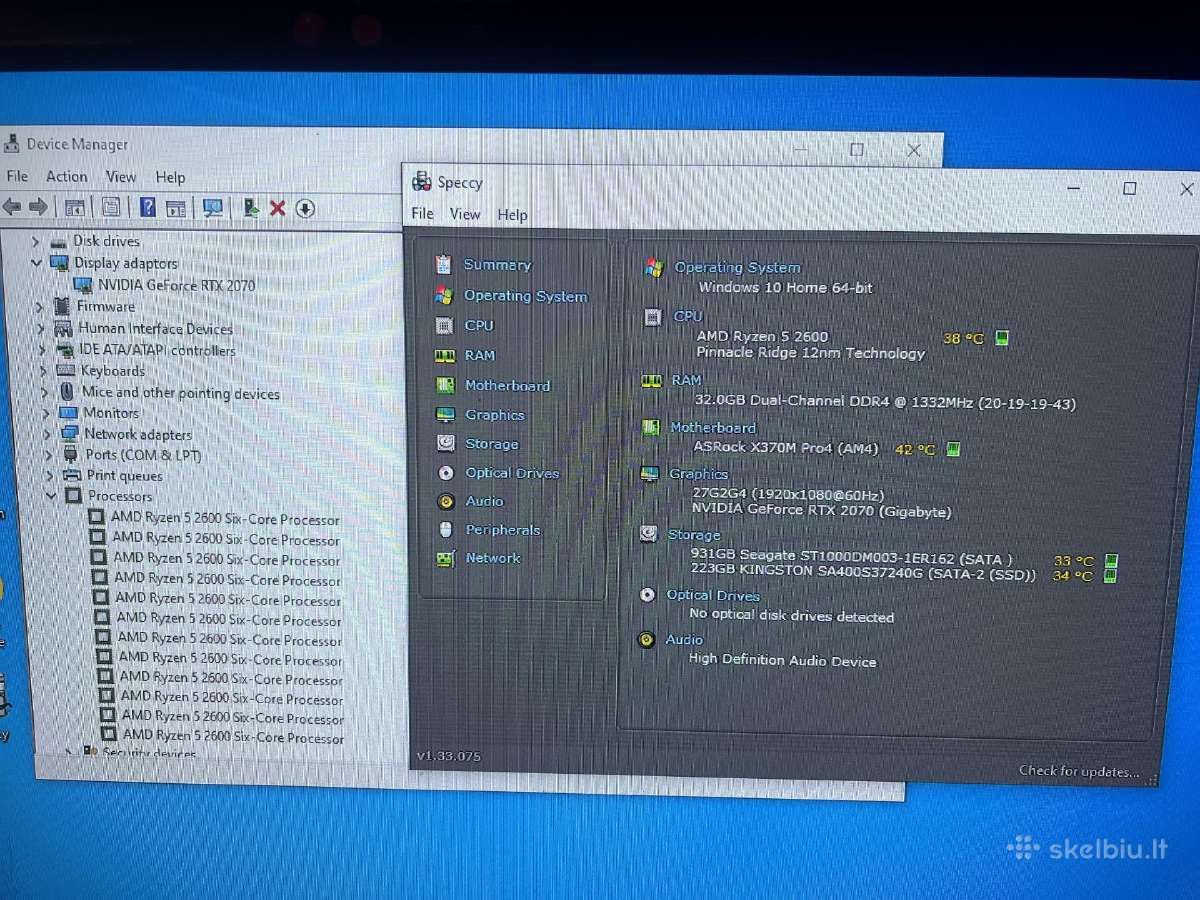Open File menu in Device Manager
1200x900 pixels.
(x=17, y=176)
